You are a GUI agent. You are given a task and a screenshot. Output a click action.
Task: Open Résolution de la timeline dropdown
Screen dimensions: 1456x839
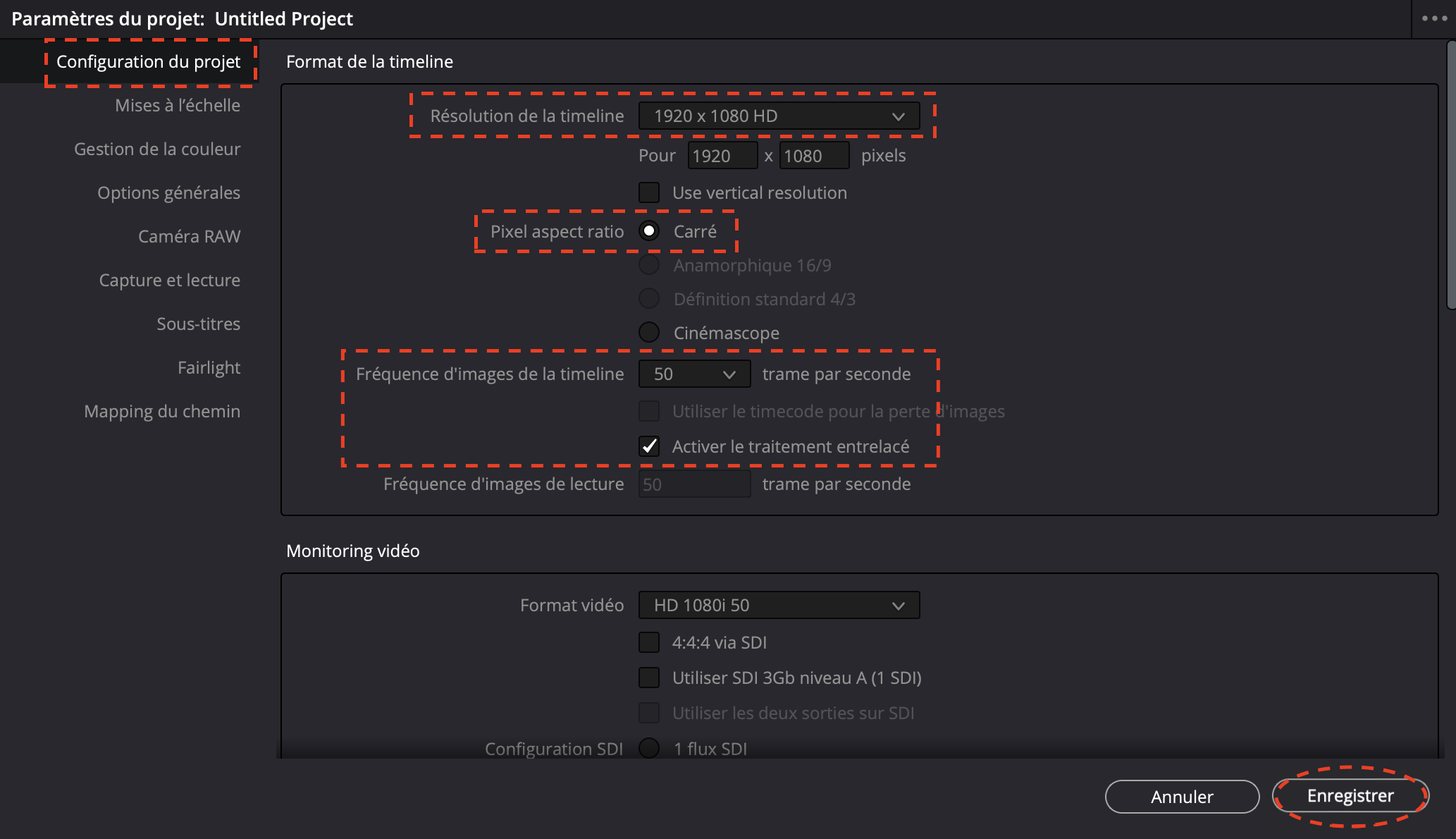(x=779, y=116)
